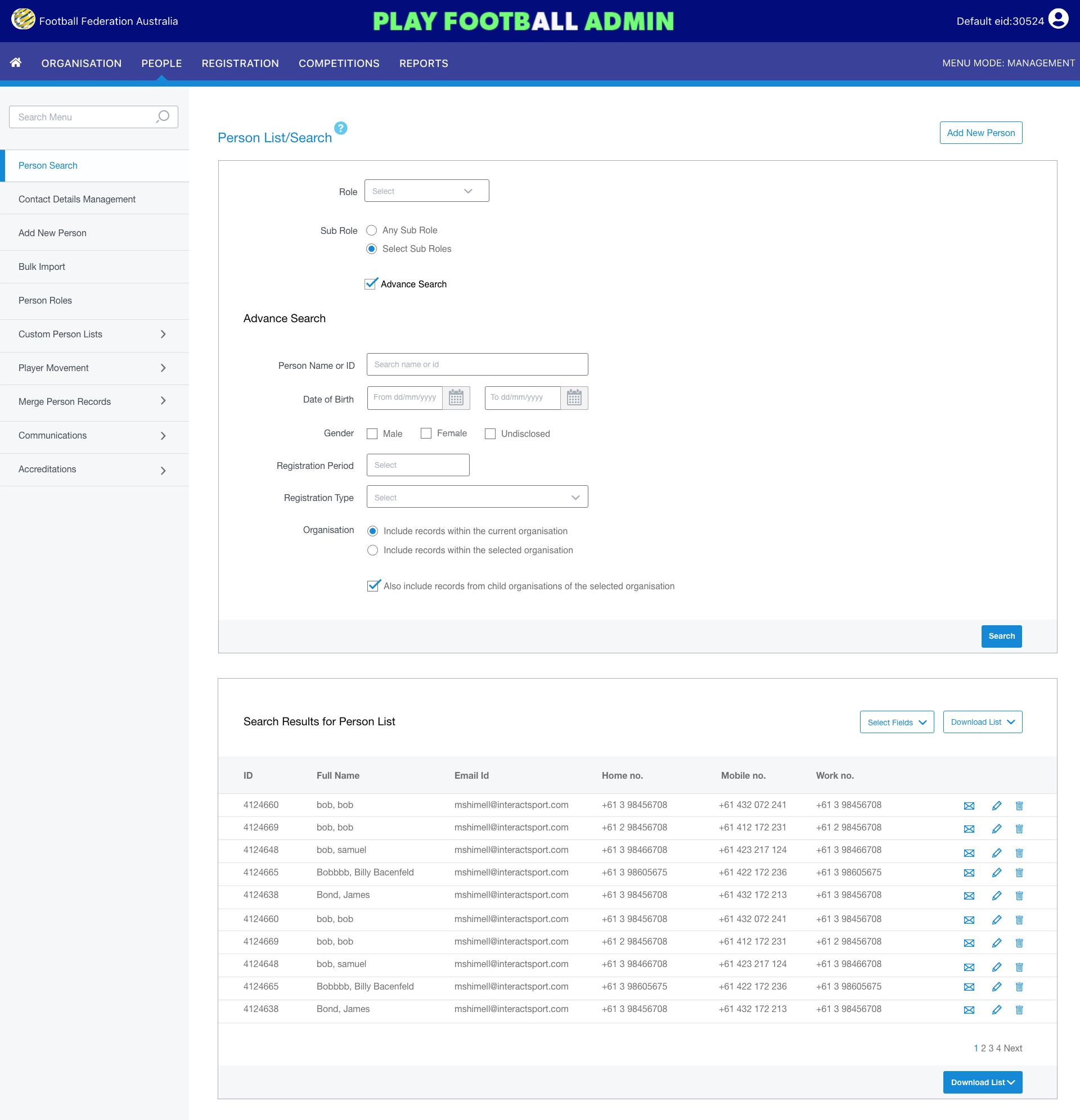Check the Female gender checkbox
1080x1120 pixels.
tap(426, 433)
